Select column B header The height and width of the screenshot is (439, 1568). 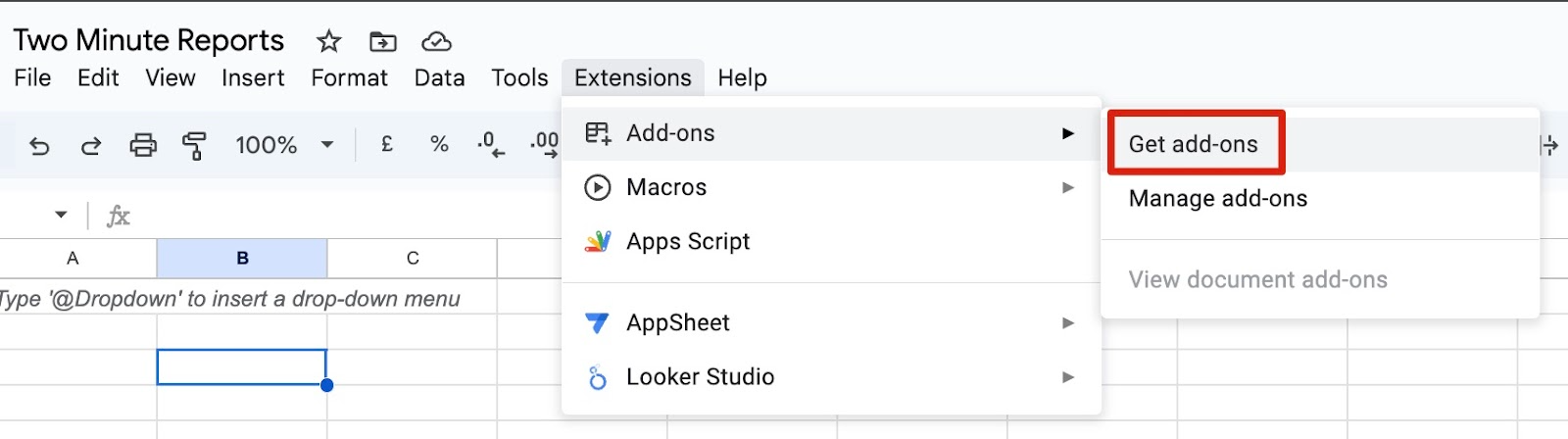[x=242, y=259]
